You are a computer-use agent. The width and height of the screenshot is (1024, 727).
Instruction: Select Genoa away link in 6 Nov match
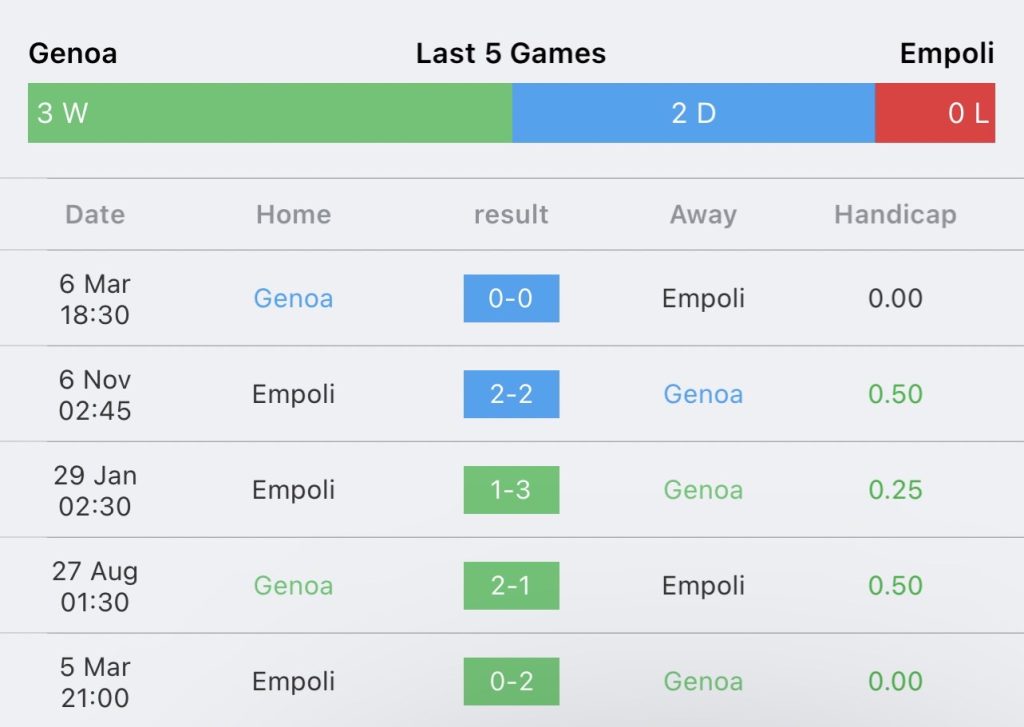703,394
